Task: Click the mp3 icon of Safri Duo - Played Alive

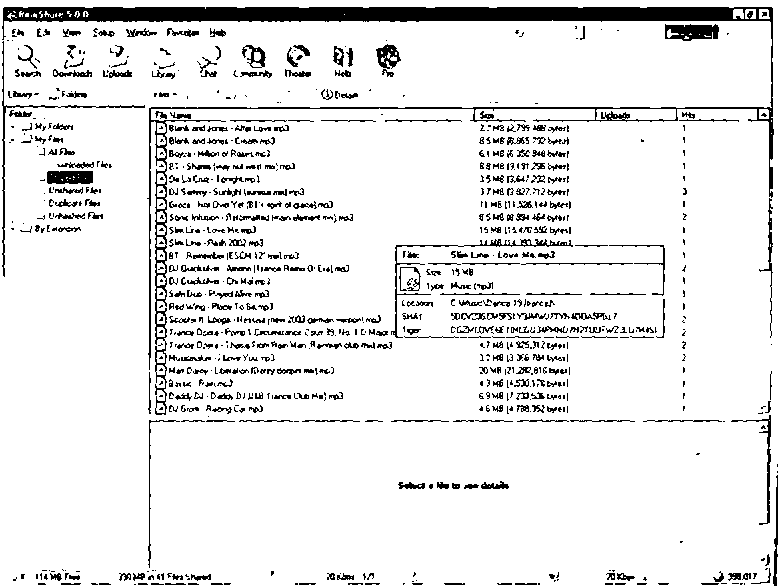Action: tap(161, 294)
